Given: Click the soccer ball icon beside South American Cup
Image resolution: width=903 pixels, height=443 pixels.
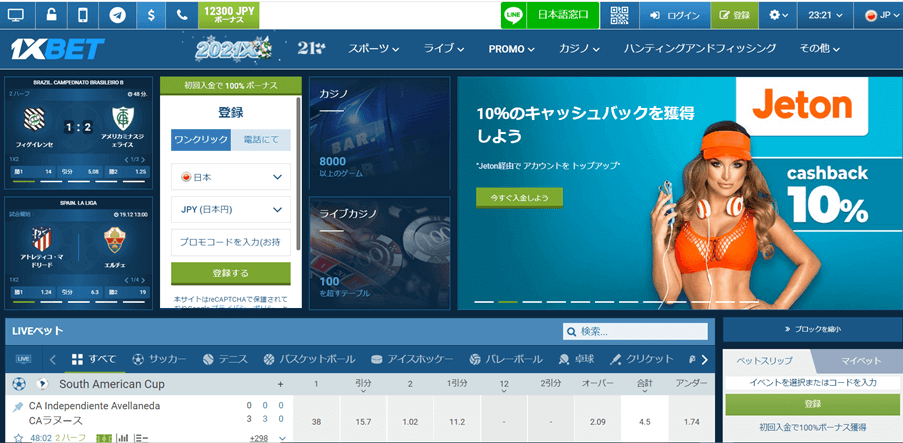Looking at the screenshot, I should (x=19, y=384).
